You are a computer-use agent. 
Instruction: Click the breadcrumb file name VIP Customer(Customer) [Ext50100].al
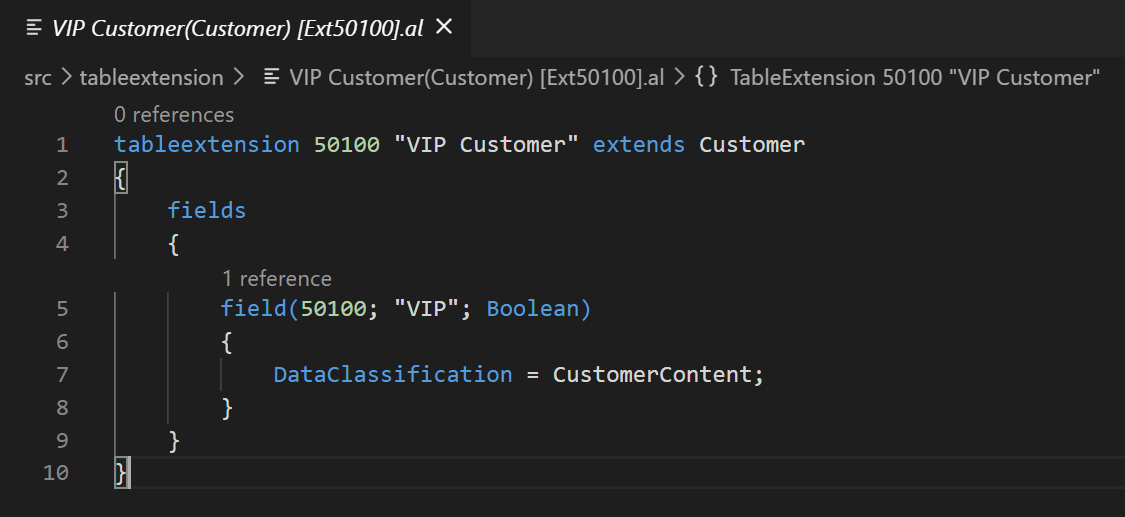click(476, 78)
